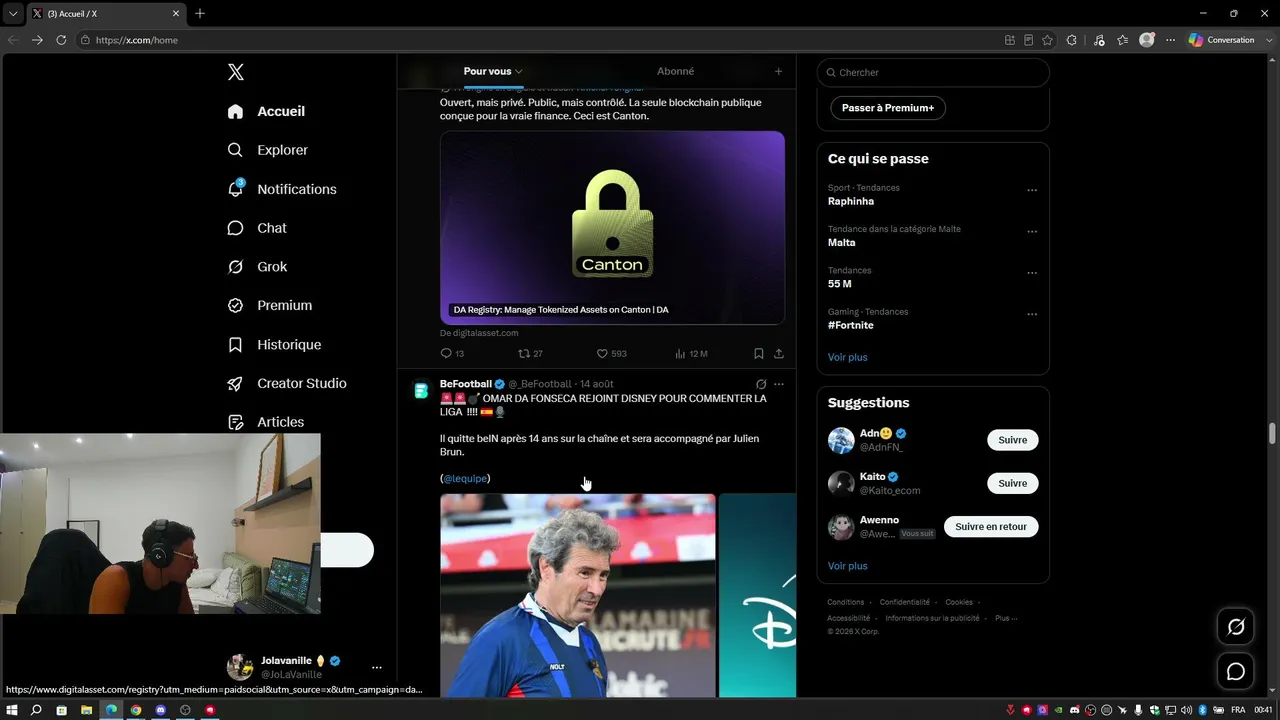Follow Kaito with the Suivre button

(1013, 483)
